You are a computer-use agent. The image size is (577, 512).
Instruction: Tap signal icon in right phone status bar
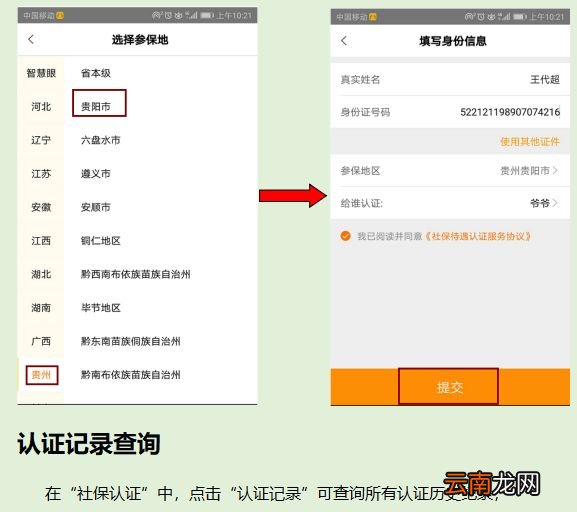[505, 17]
